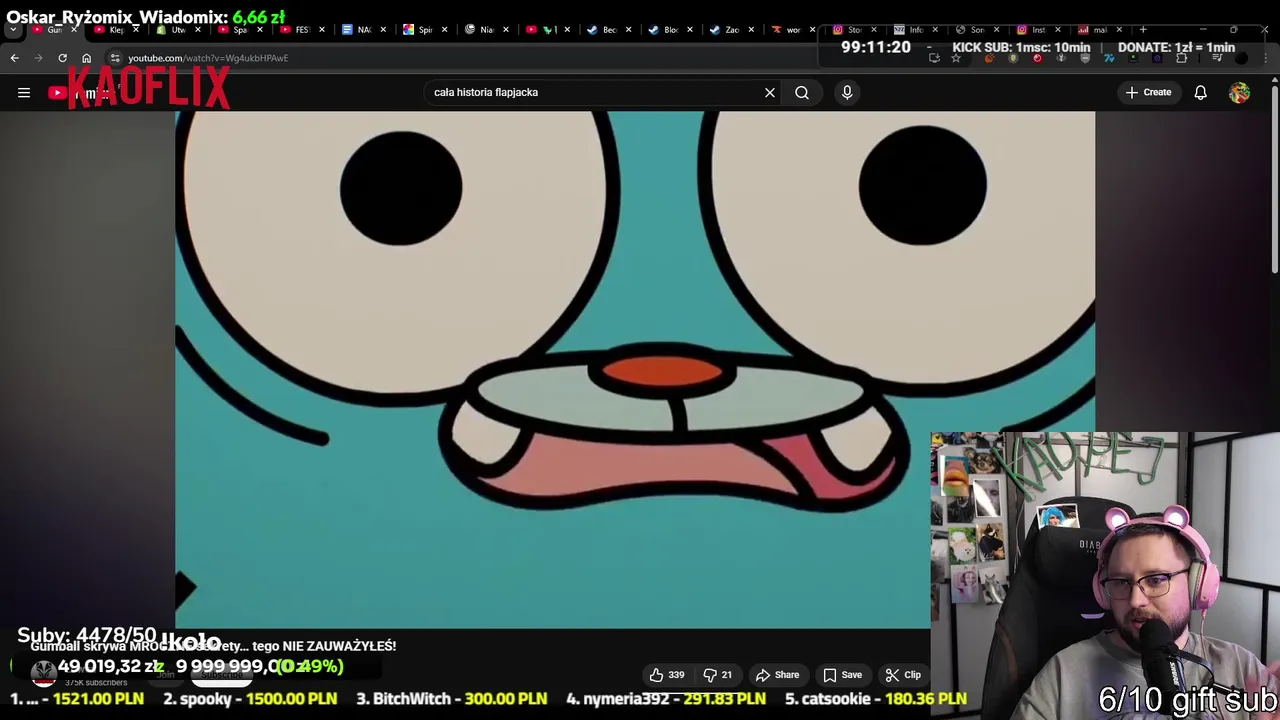Image resolution: width=1280 pixels, height=720 pixels.
Task: Close the "Spir" tab
Action: 445,29
